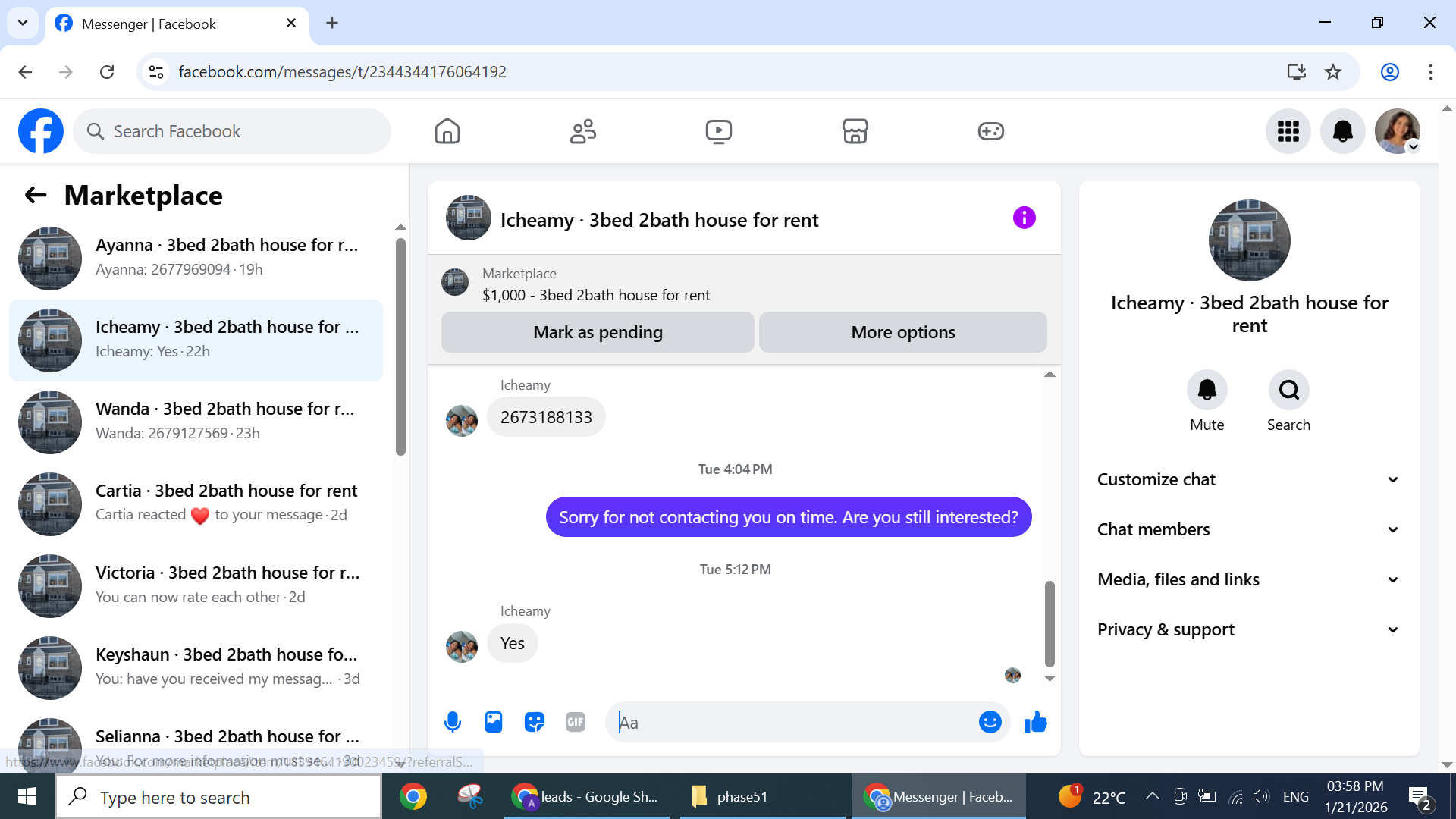This screenshot has width=1456, height=819.
Task: Click More options button
Action: [902, 332]
